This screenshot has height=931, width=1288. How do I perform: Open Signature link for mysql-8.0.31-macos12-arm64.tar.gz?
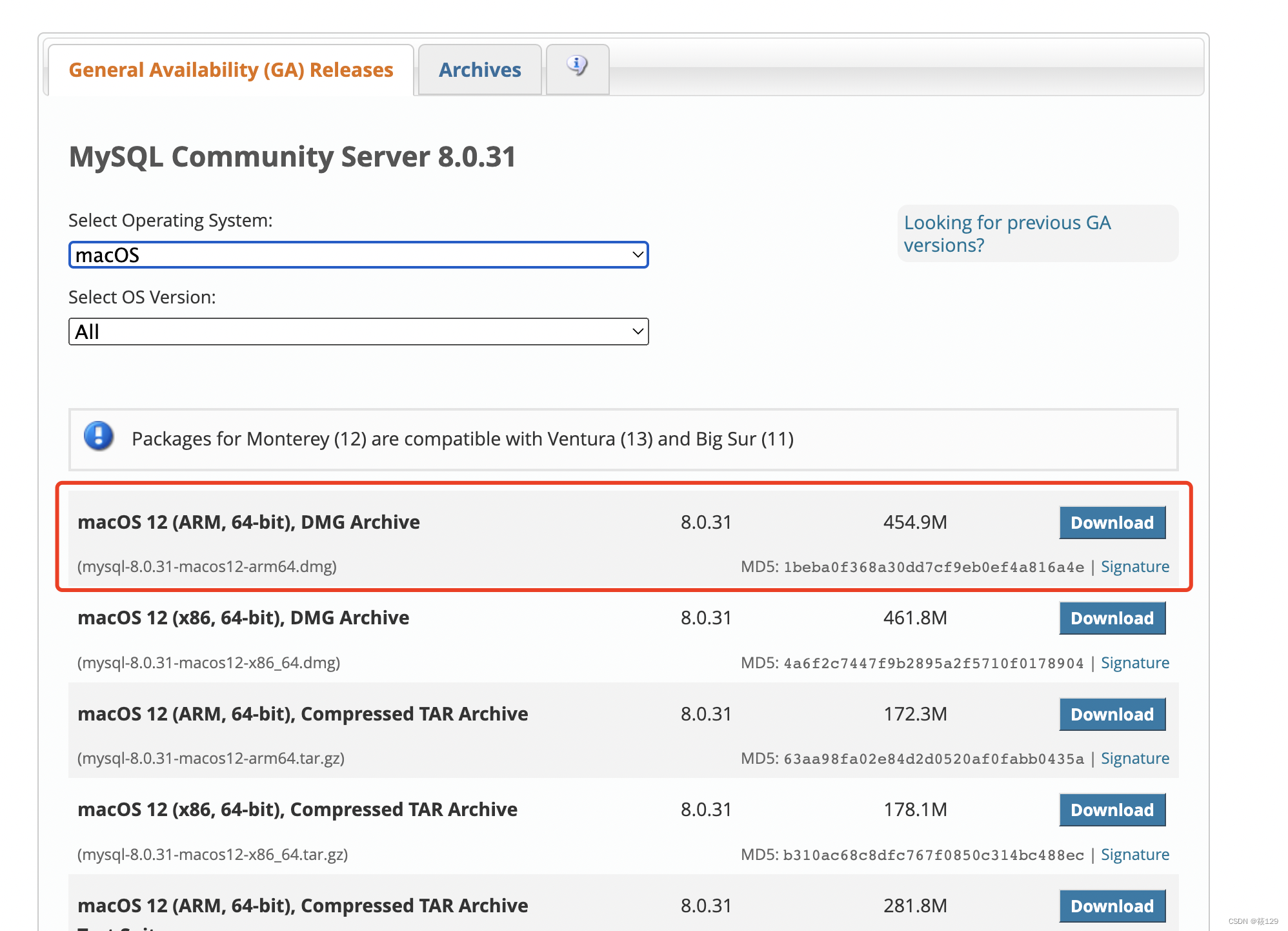pyautogui.click(x=1134, y=759)
